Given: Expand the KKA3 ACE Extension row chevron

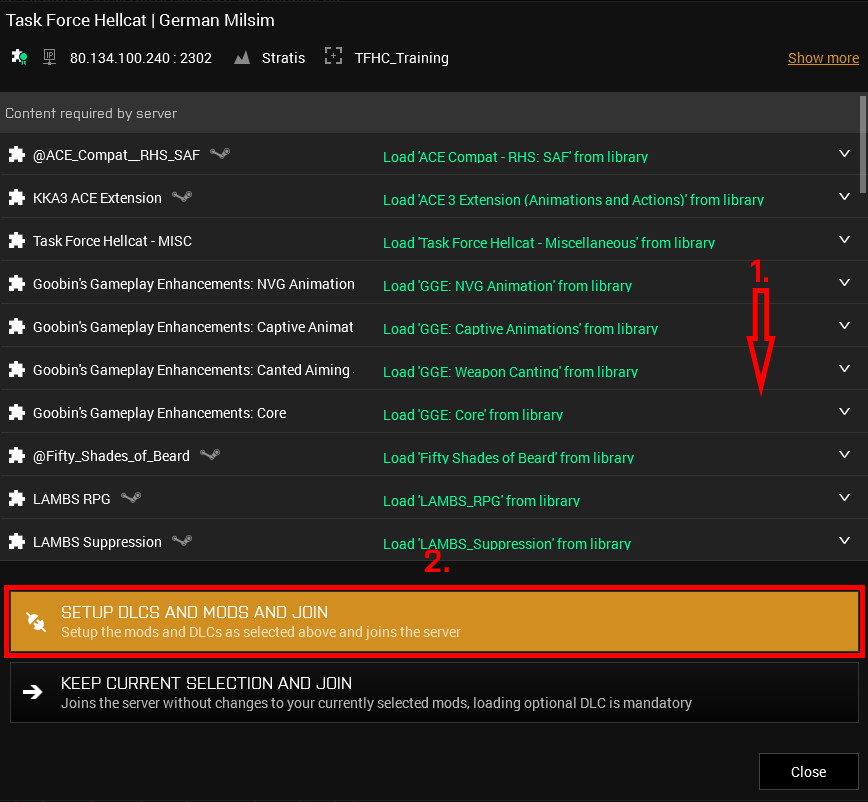Looking at the screenshot, I should (844, 196).
